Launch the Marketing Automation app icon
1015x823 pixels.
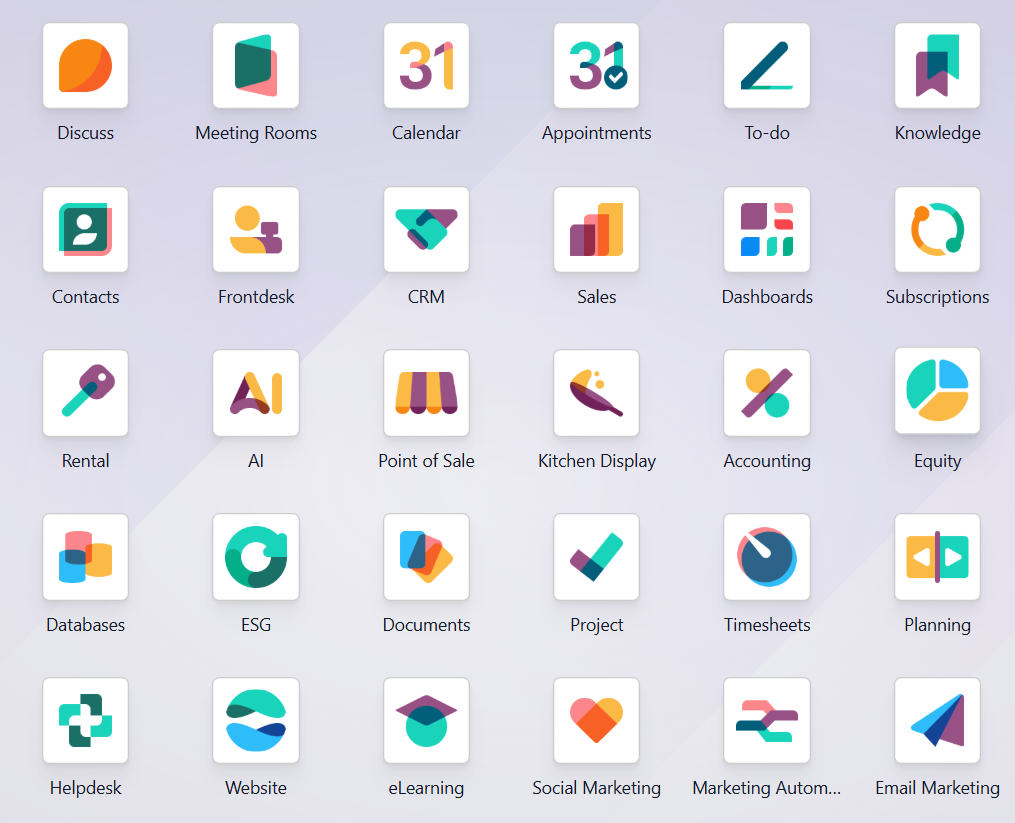[766, 720]
